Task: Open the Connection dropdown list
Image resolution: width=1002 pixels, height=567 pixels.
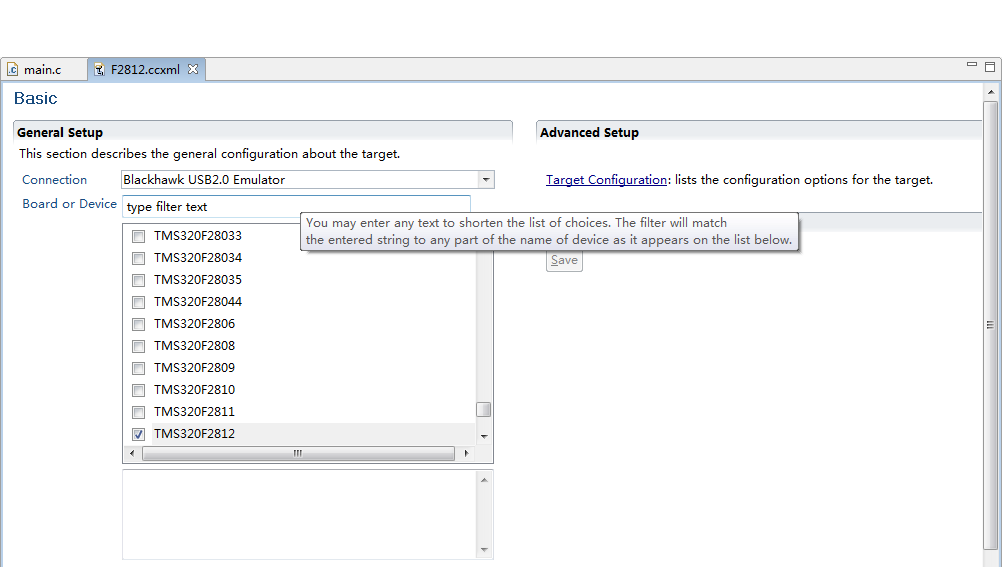Action: tap(485, 180)
